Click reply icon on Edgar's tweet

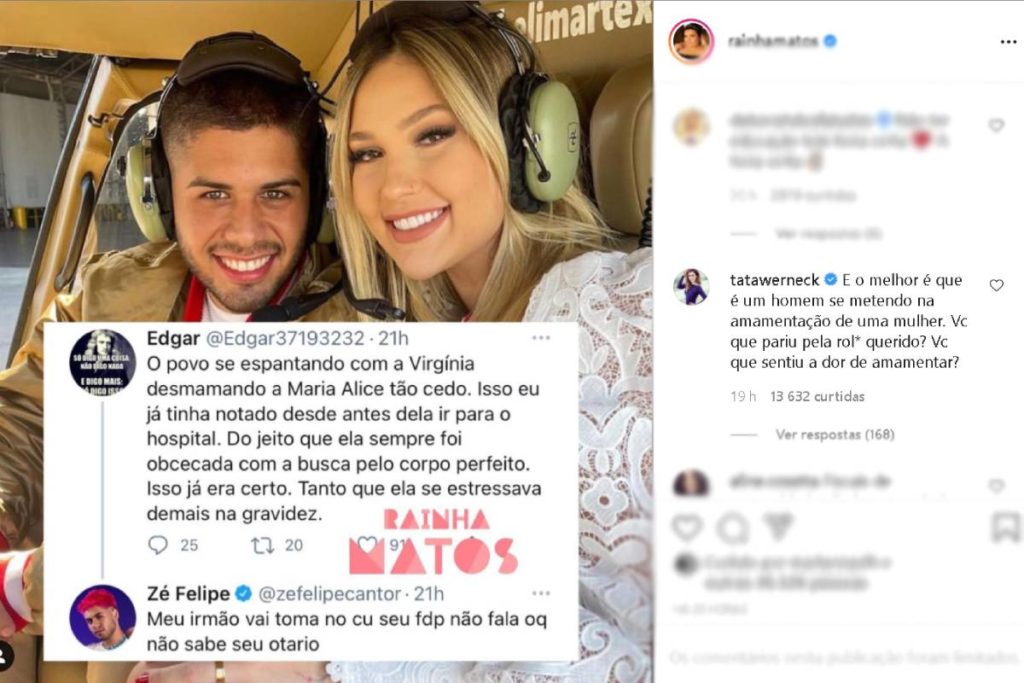click(x=158, y=545)
